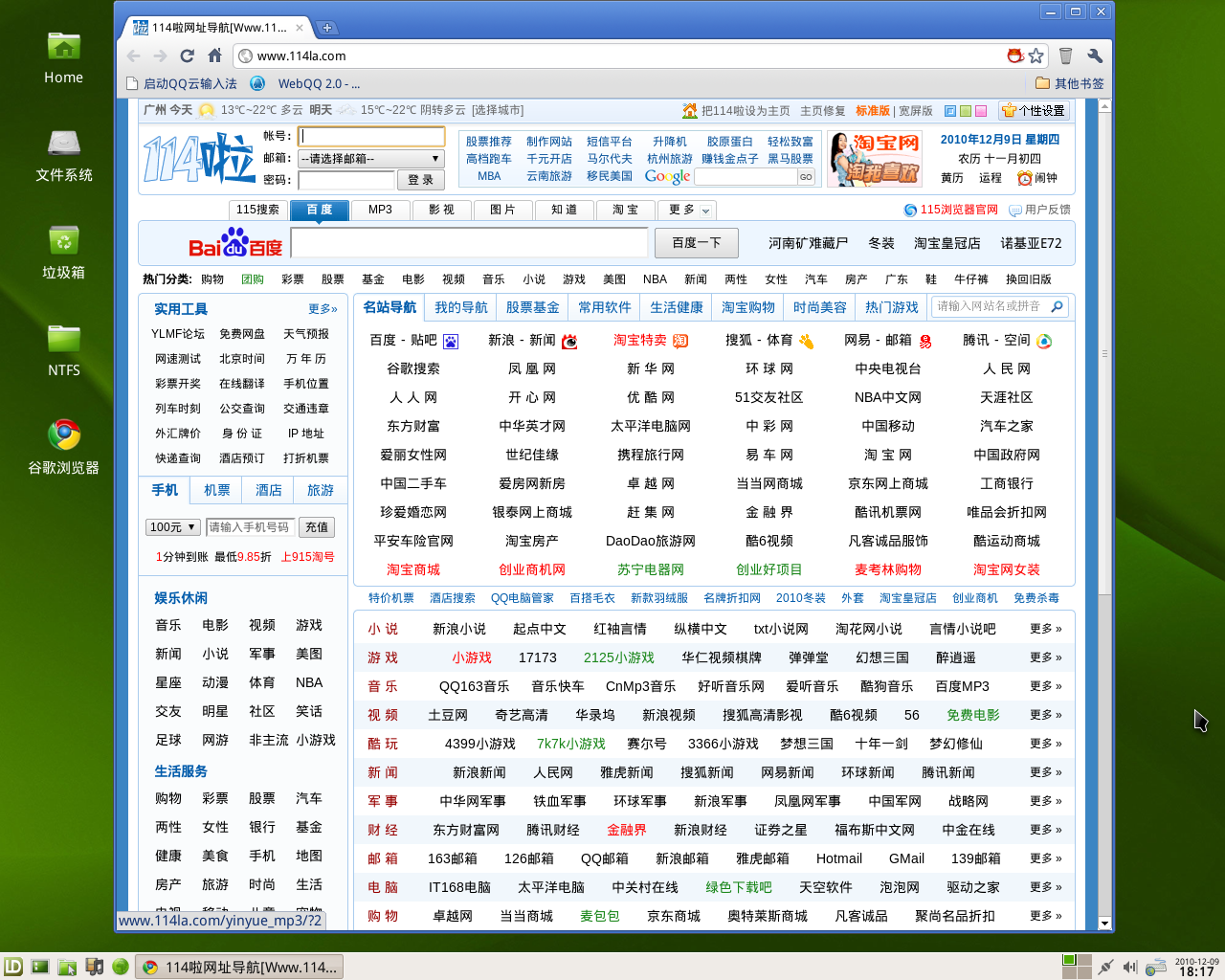This screenshot has width=1225, height=980.
Task: Click the 帐号 account input field
Action: pos(371,137)
